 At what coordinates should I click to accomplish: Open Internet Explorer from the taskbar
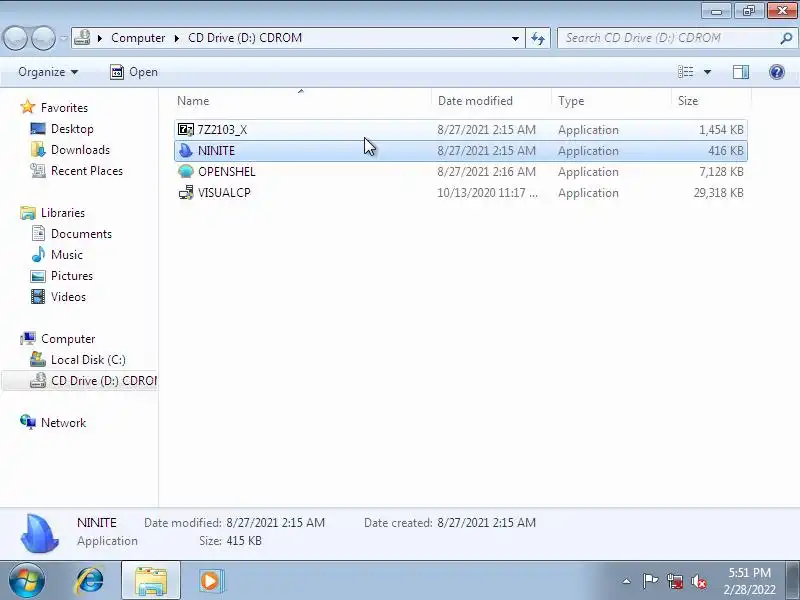tap(89, 581)
